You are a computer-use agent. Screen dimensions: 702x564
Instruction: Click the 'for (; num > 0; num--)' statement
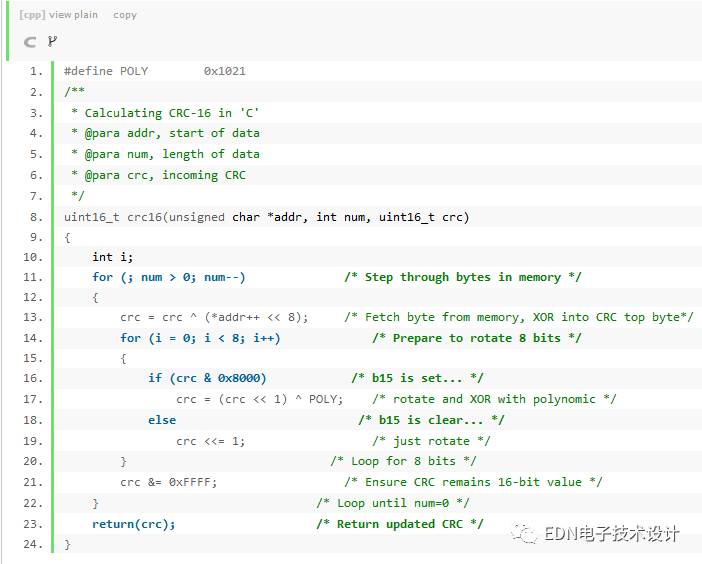(x=168, y=277)
